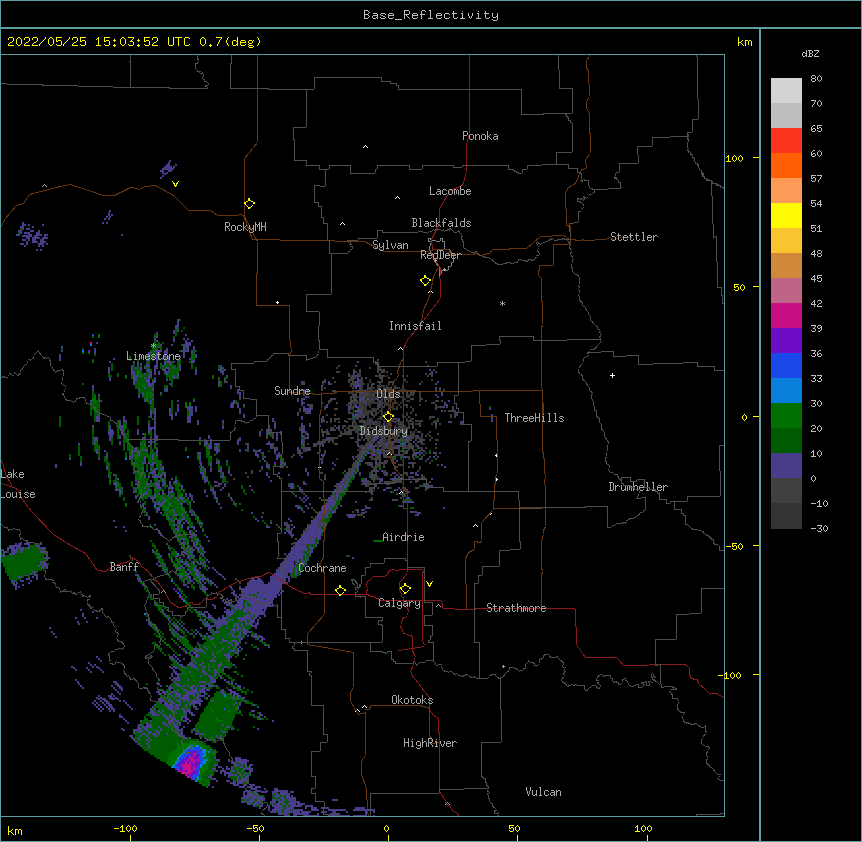Click the Vulcan label
Screen dimensions: 862x842
[x=543, y=792]
